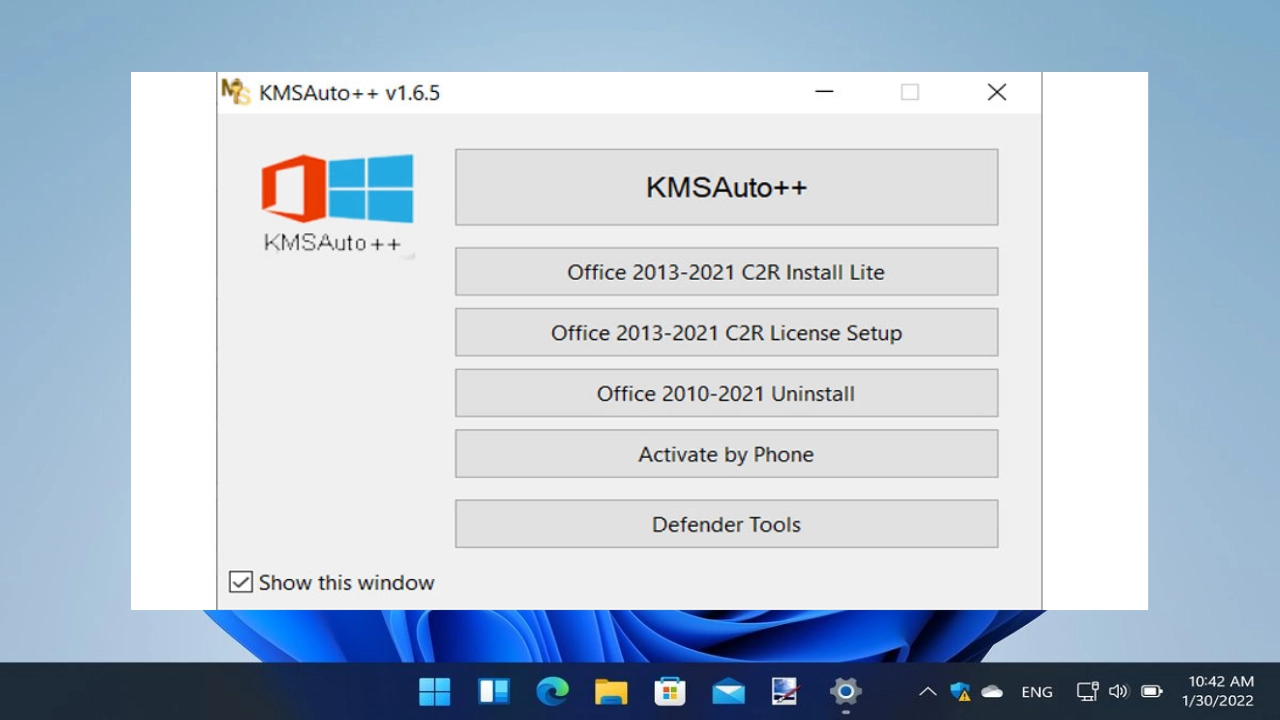Minimize the KMSAuto++ window

point(824,92)
